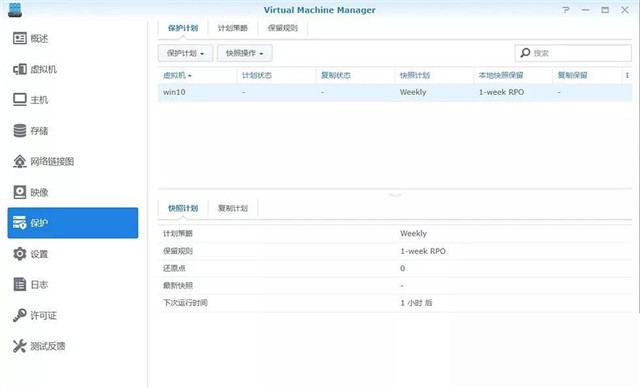
Task: Select the 保护 protection icon
Action: [20, 223]
